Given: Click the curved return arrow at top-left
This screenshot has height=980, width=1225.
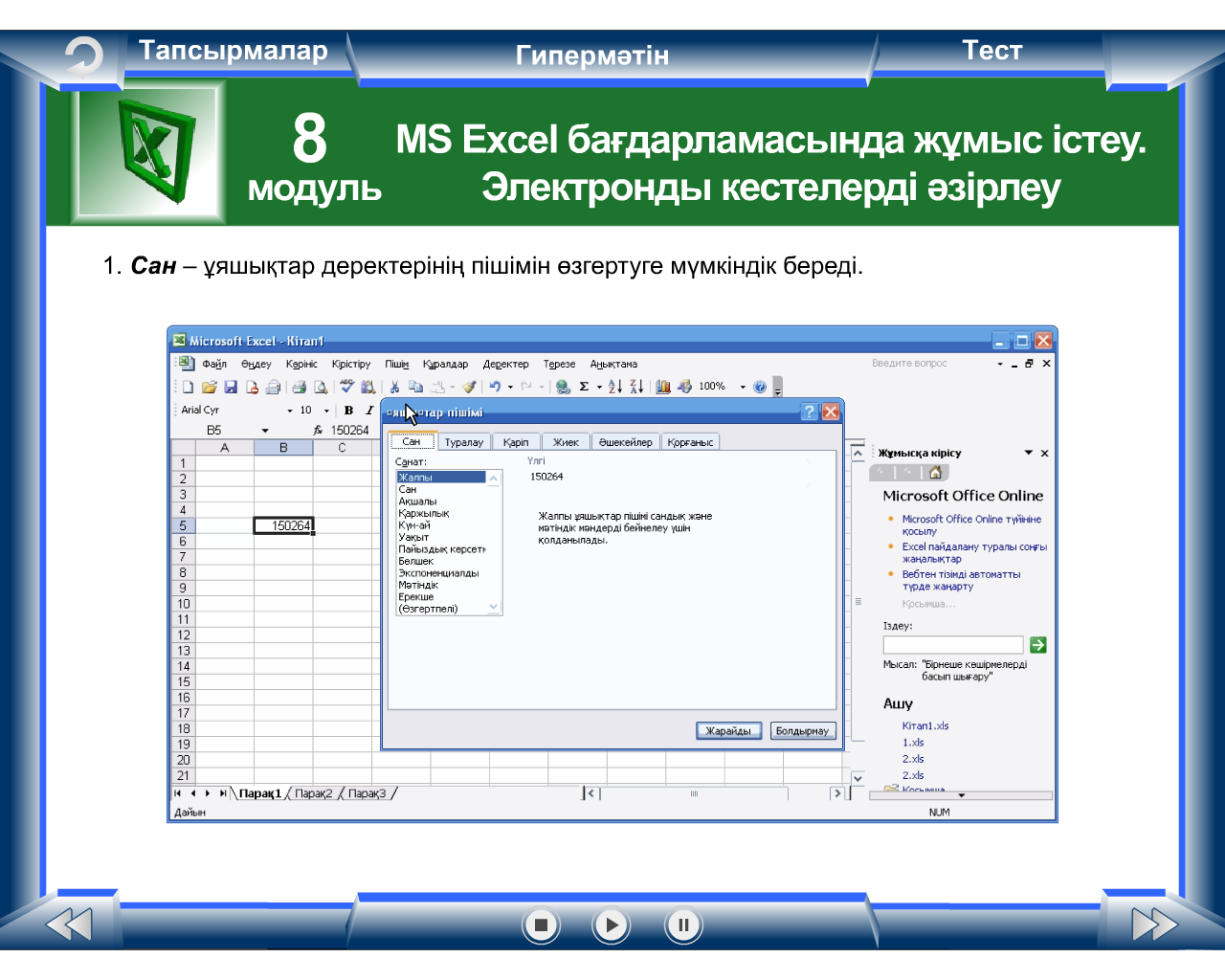Looking at the screenshot, I should (83, 56).
